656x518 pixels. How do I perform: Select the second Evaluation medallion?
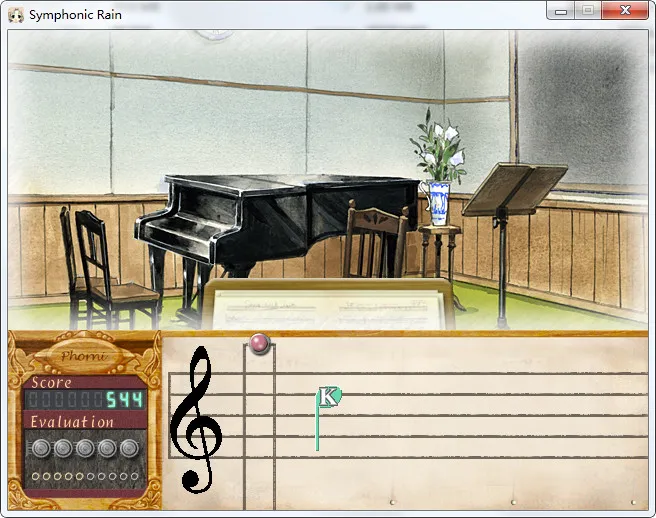click(x=63, y=448)
